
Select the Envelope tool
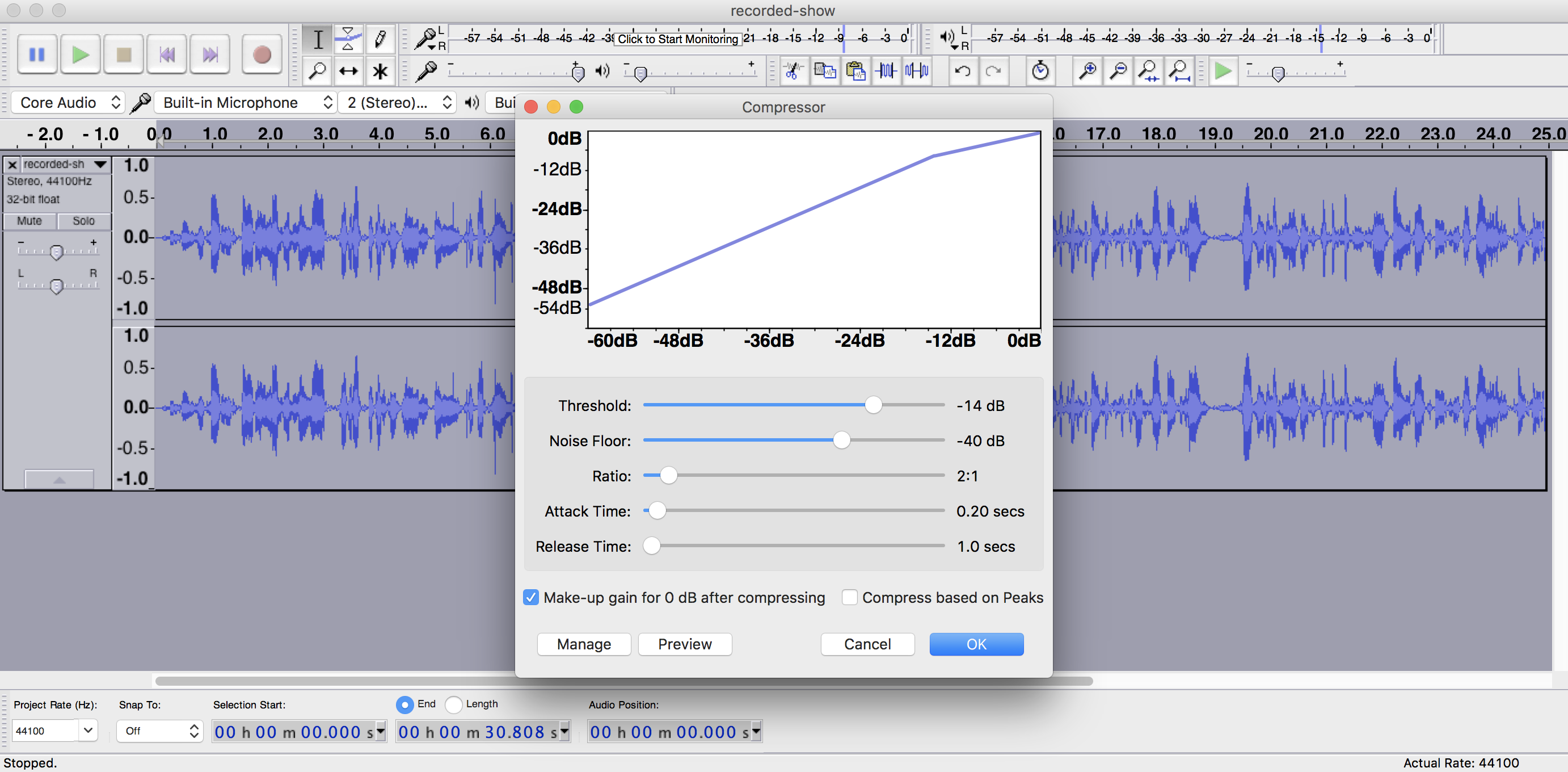tap(348, 40)
